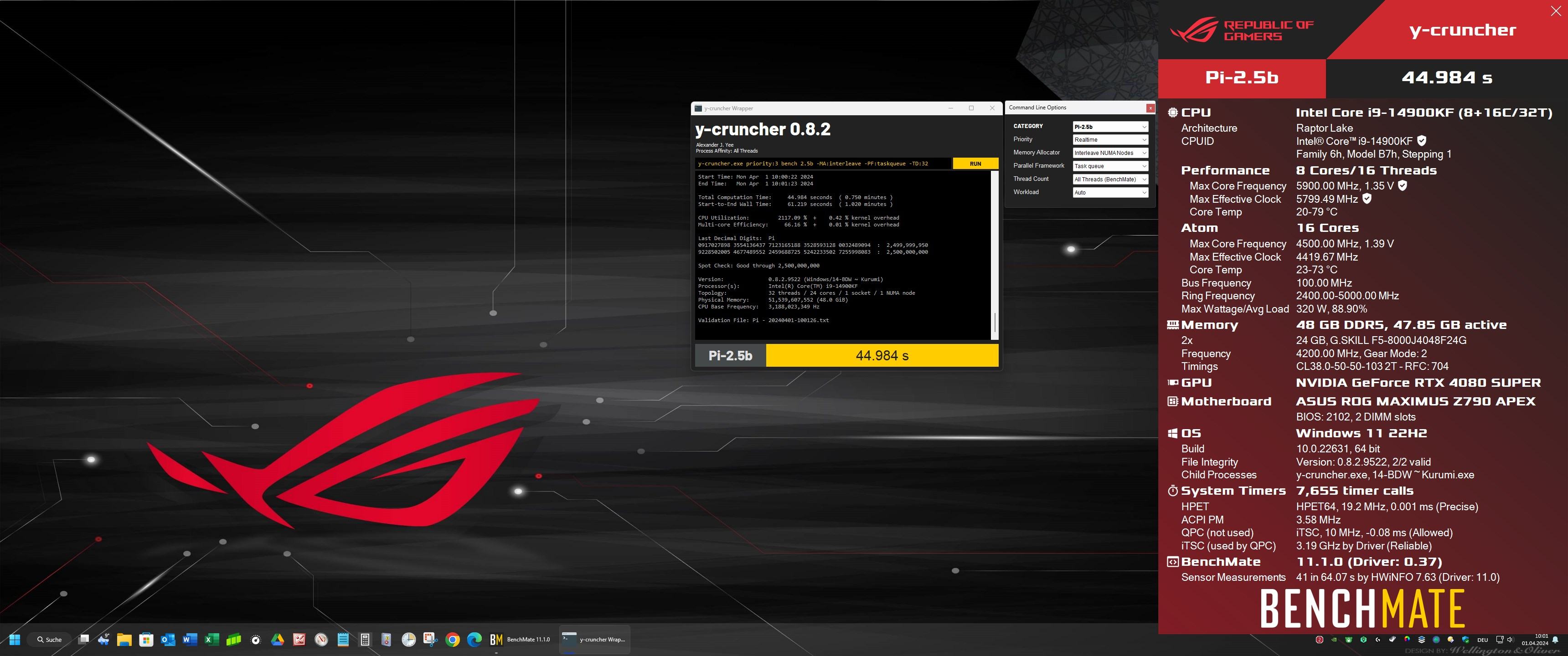Launch Calculator from the taskbar
Viewport: 1568px width, 656px height.
[x=365, y=639]
